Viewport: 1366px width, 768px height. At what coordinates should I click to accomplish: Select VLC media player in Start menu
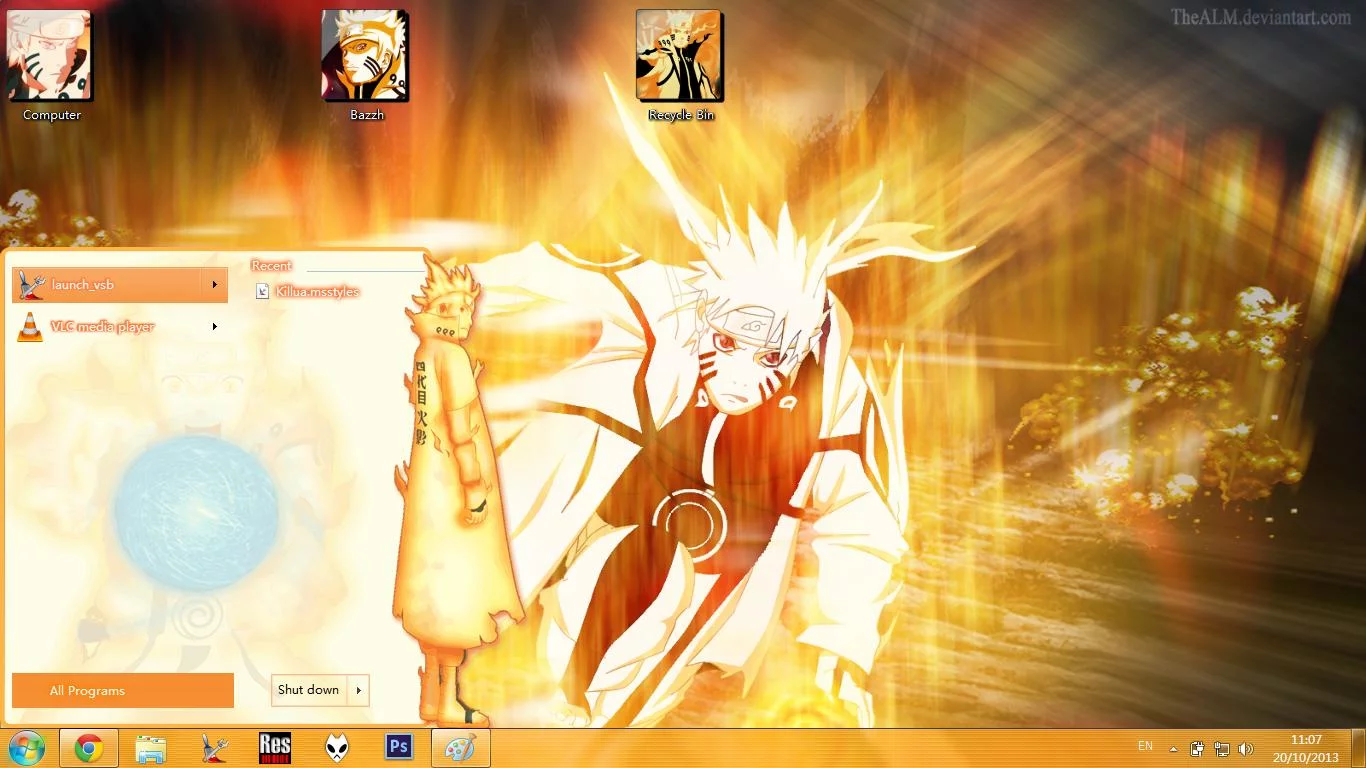pos(120,327)
